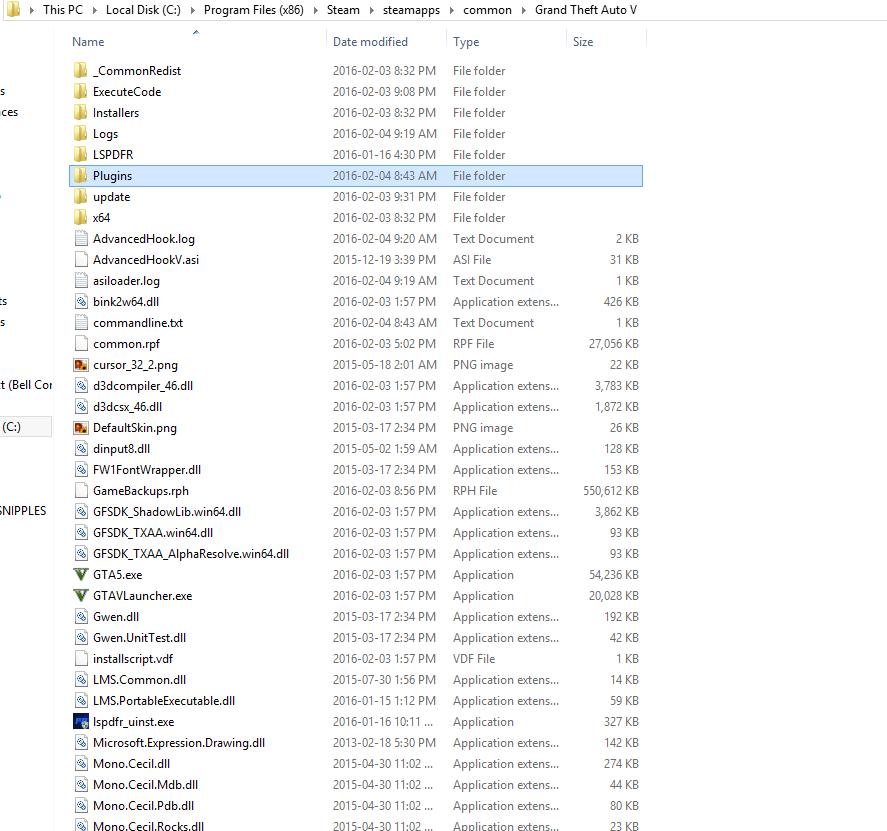
Task: Navigate to steamapps breadcrumb
Action: click(x=411, y=10)
